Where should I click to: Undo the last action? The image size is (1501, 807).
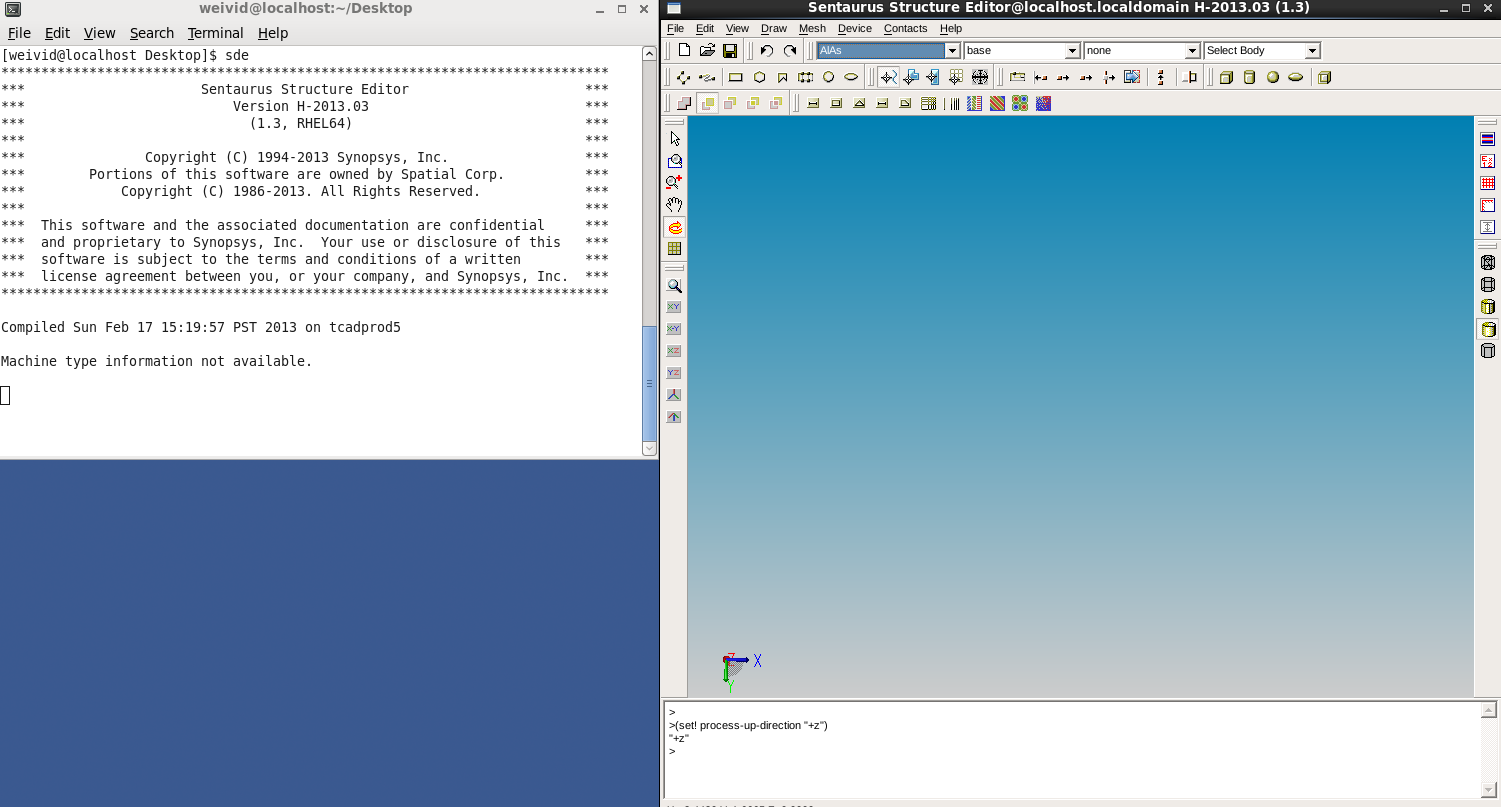(767, 50)
